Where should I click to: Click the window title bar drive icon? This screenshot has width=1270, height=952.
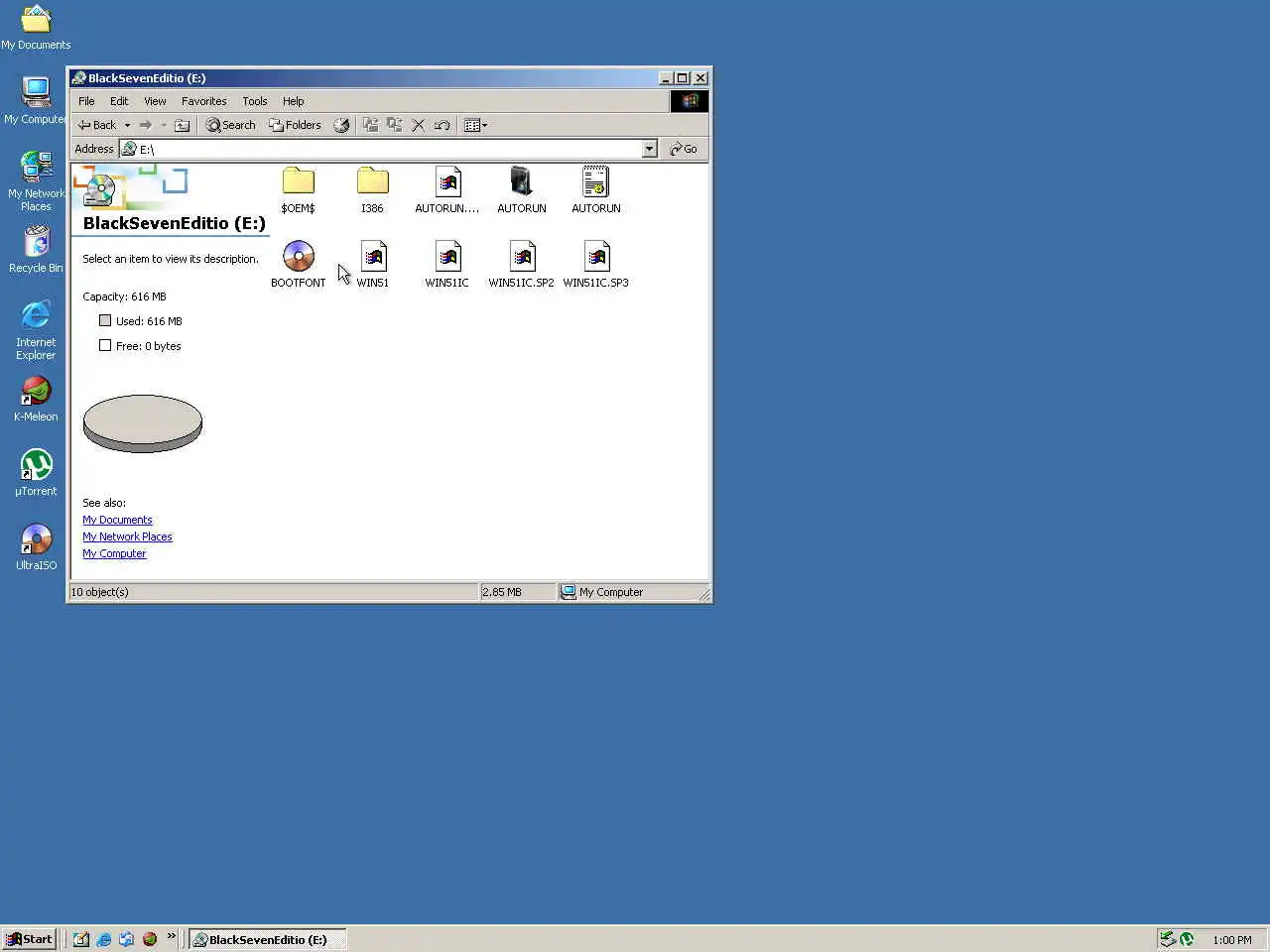click(78, 77)
